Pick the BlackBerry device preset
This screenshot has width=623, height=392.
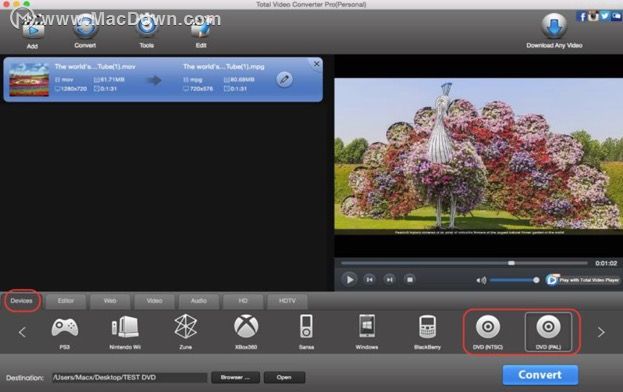pos(428,332)
